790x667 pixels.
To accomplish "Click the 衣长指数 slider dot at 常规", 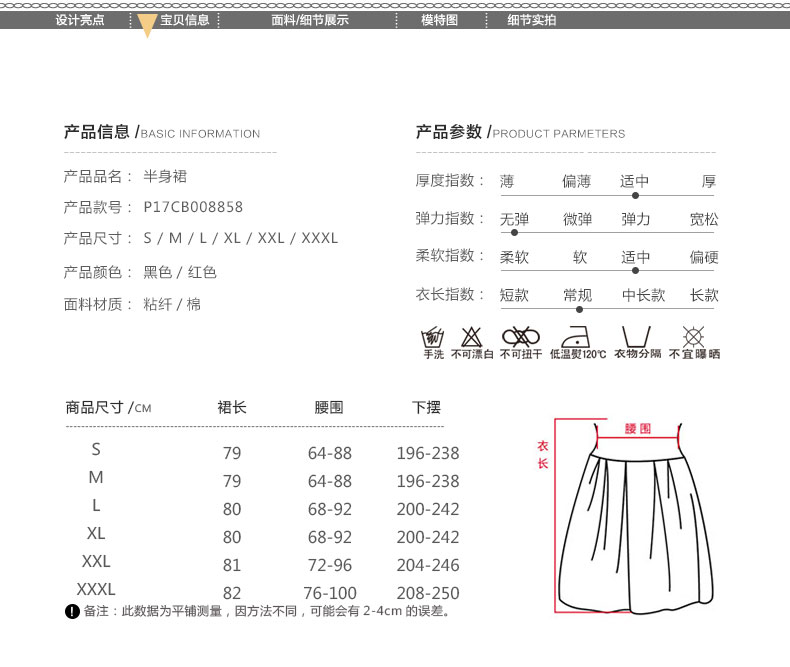I will coord(579,309).
